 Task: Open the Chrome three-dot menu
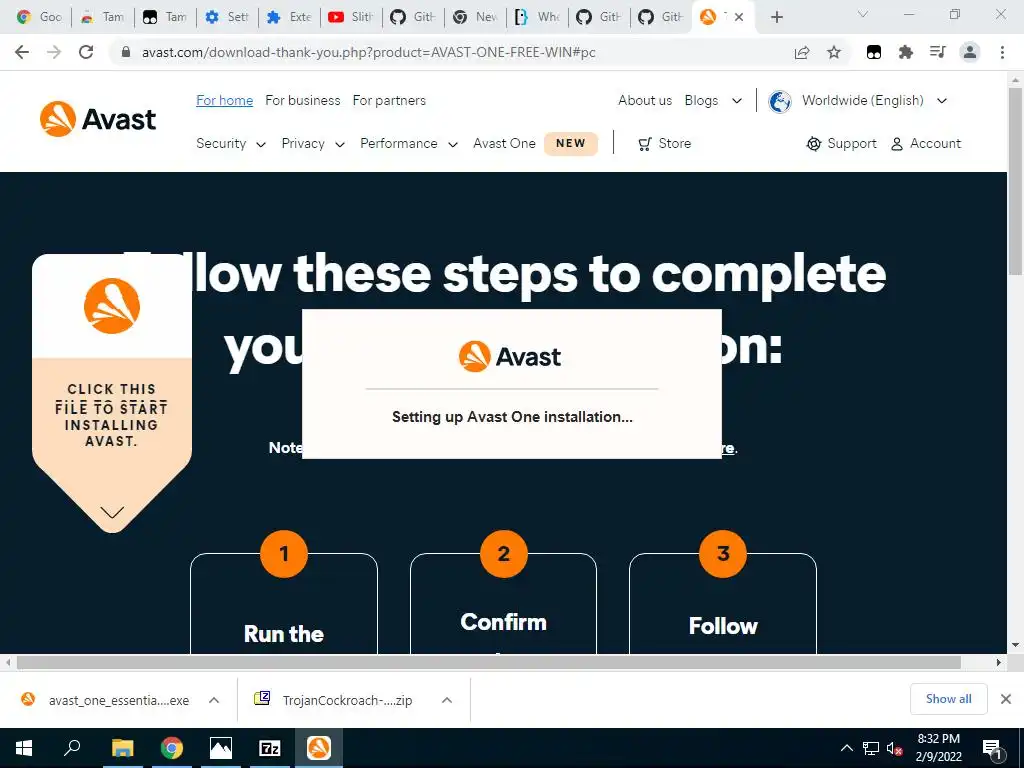tap(1002, 52)
